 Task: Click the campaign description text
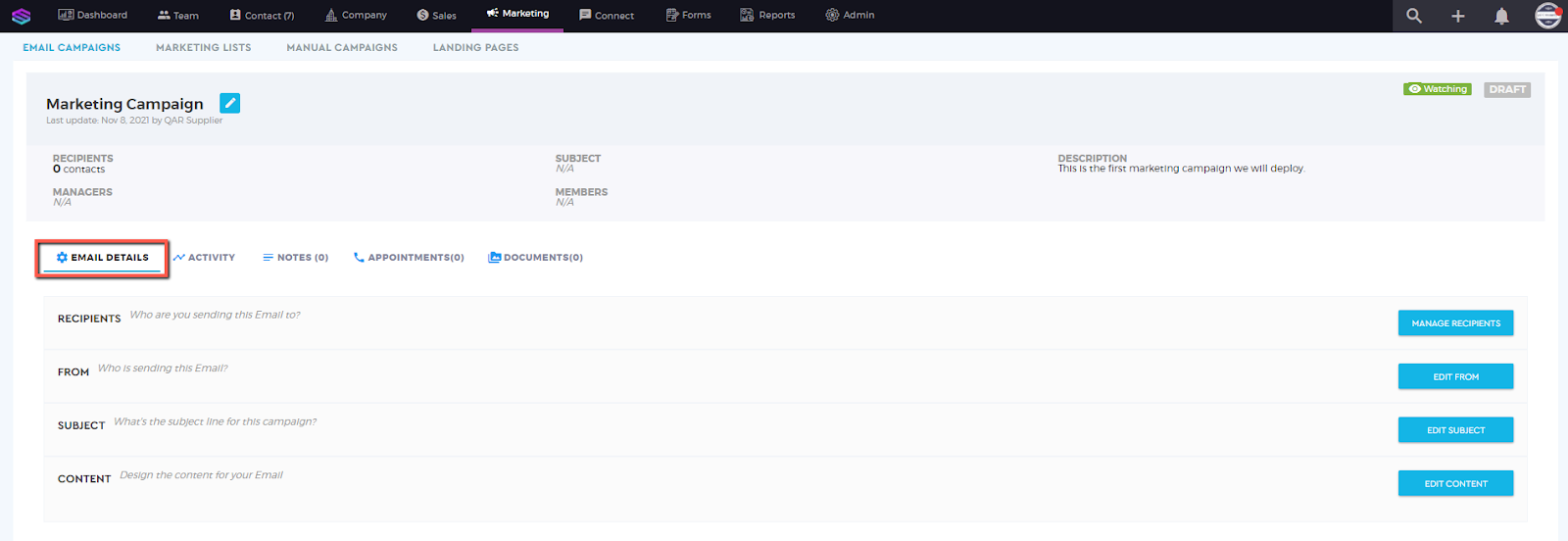(x=1181, y=169)
